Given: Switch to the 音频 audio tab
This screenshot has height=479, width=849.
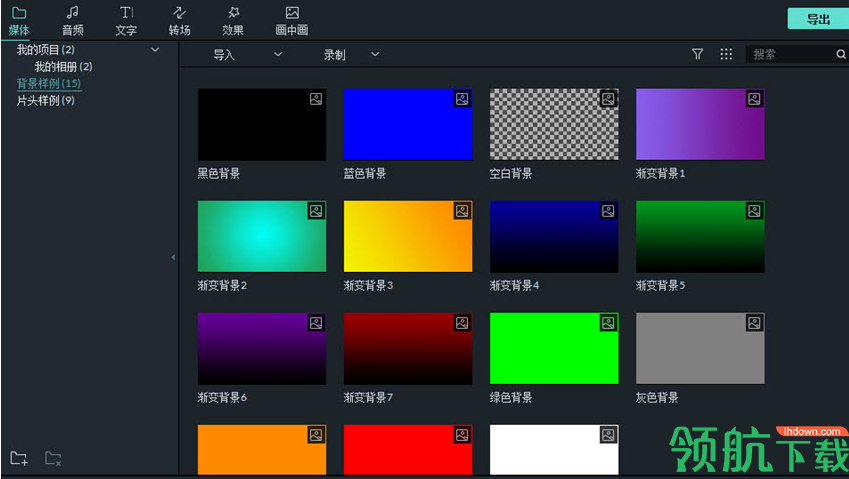Looking at the screenshot, I should (x=73, y=21).
